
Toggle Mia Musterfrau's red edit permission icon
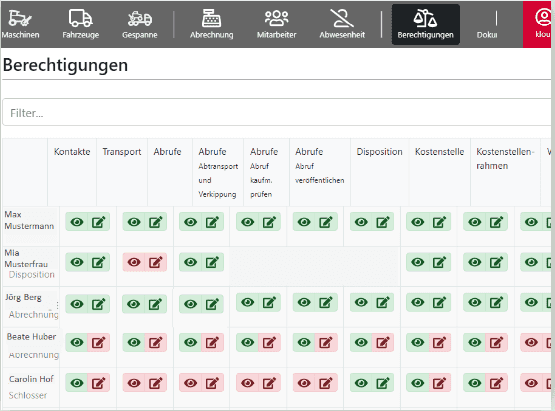pos(156,262)
